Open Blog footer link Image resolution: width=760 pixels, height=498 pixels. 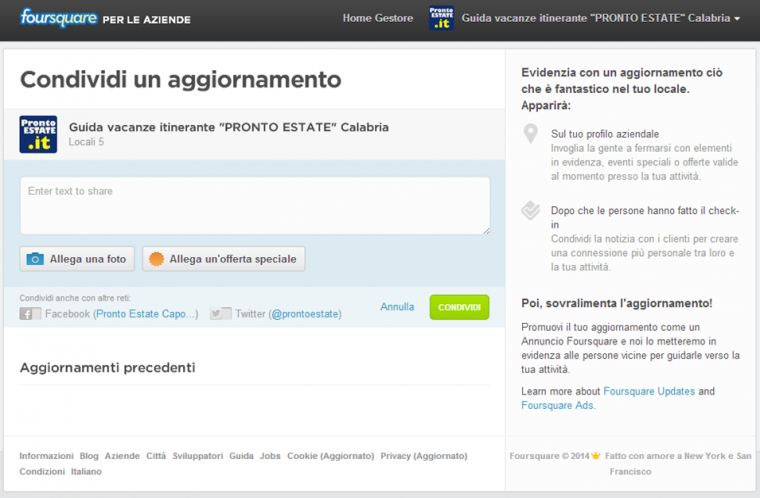[x=89, y=456]
